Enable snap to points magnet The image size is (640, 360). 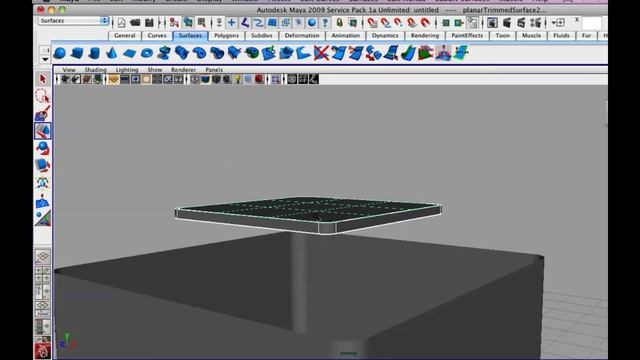pyautogui.click(x=398, y=23)
